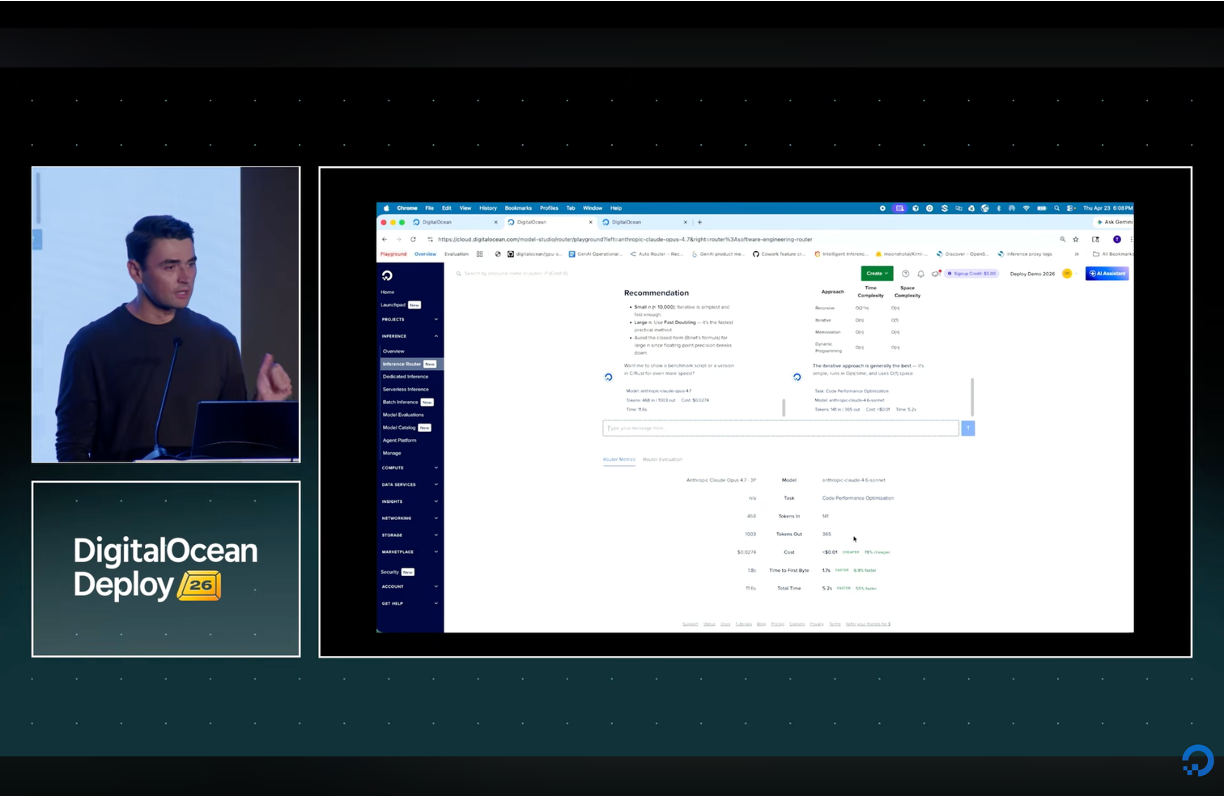The width and height of the screenshot is (1224, 796).
Task: Switch to the Router Metrics tab
Action: pyautogui.click(x=619, y=459)
